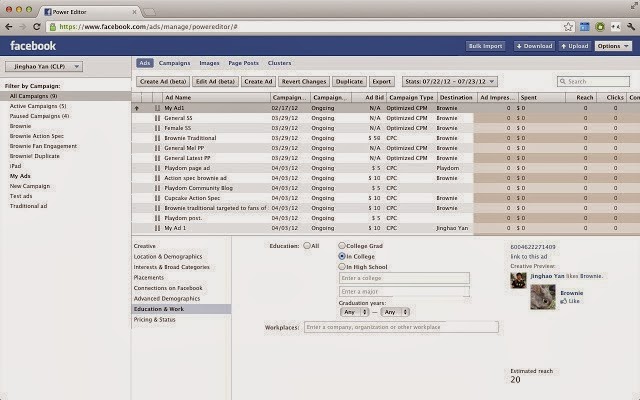Click pause icon for Playdom page ad
This screenshot has height=400, width=640.
click(157, 168)
